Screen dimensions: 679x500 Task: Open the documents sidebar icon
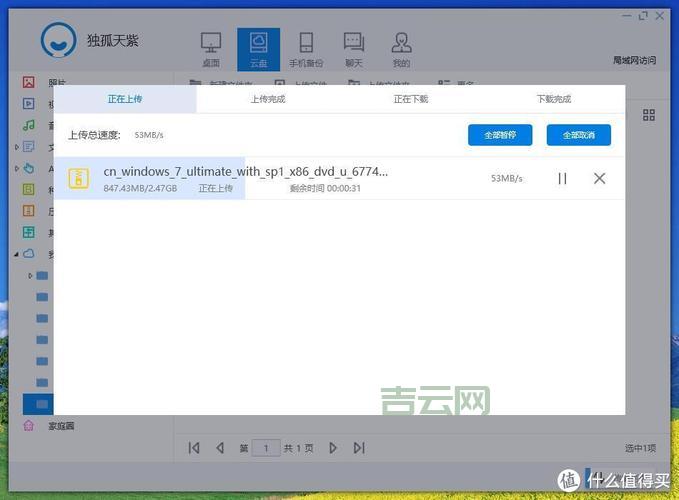click(29, 146)
